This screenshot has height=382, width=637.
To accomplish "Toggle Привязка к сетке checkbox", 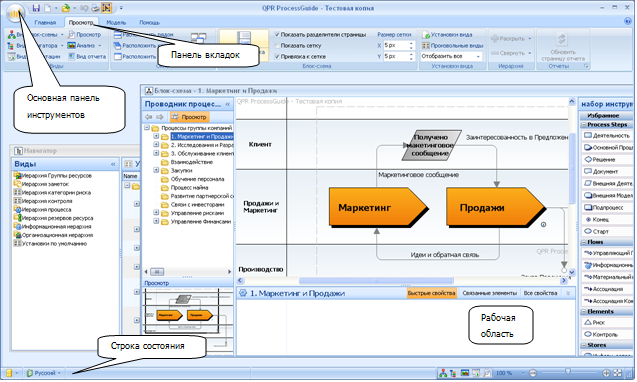I will (277, 57).
